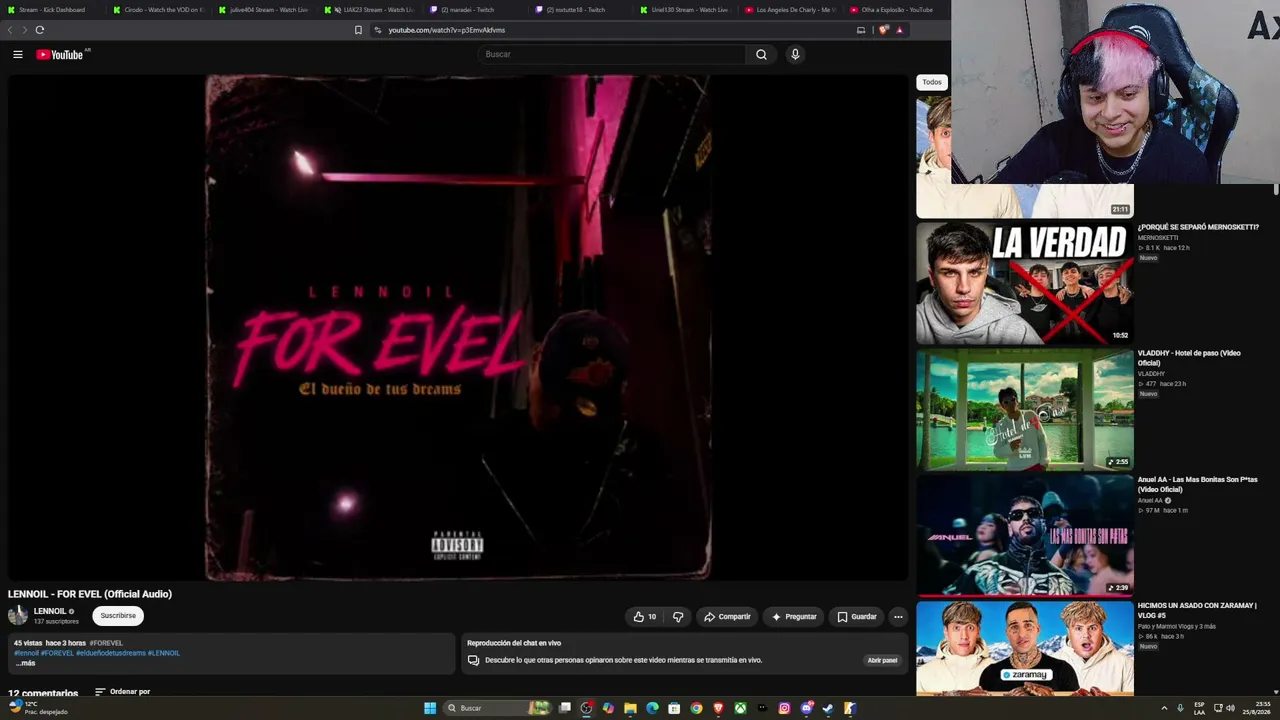Open File Explorer from taskbar

pyautogui.click(x=630, y=708)
